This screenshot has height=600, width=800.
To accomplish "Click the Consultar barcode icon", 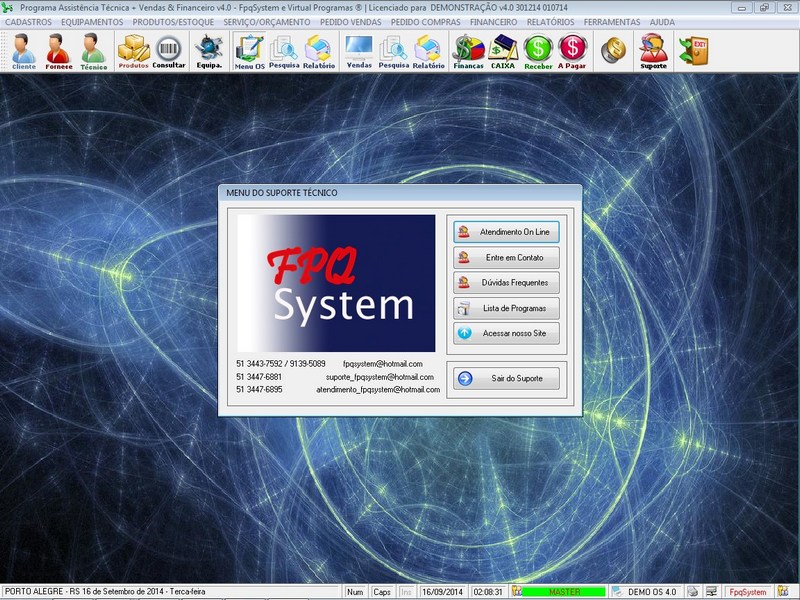I will point(168,51).
